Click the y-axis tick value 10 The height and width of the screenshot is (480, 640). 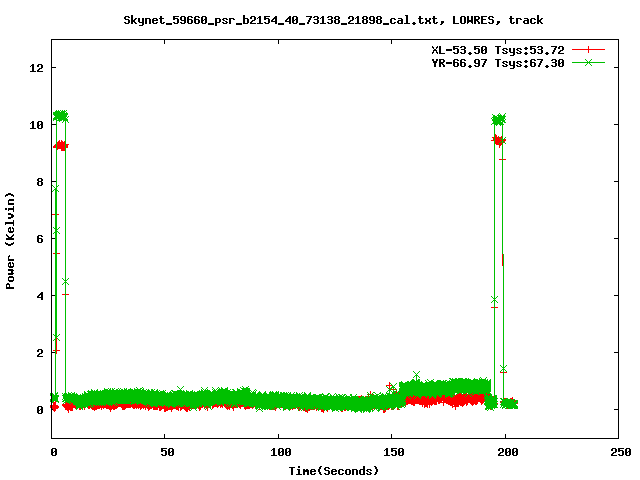pyautogui.click(x=36, y=125)
